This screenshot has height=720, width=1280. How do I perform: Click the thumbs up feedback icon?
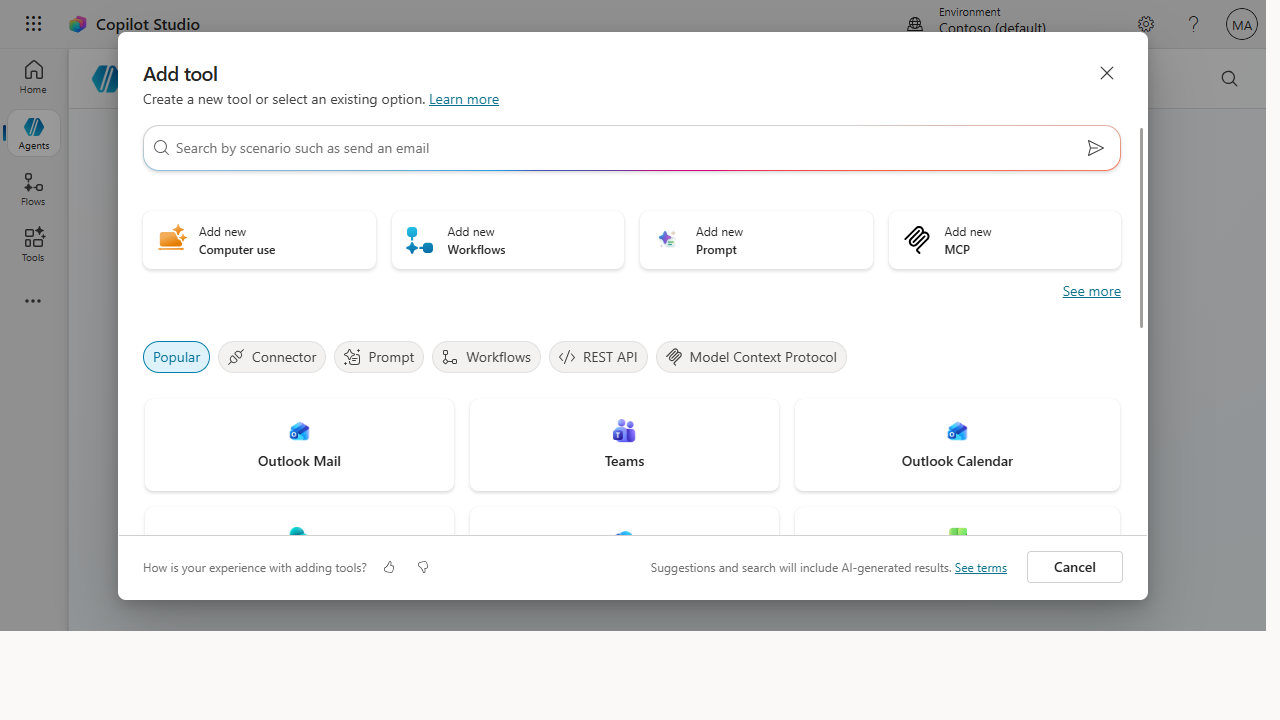coord(389,567)
